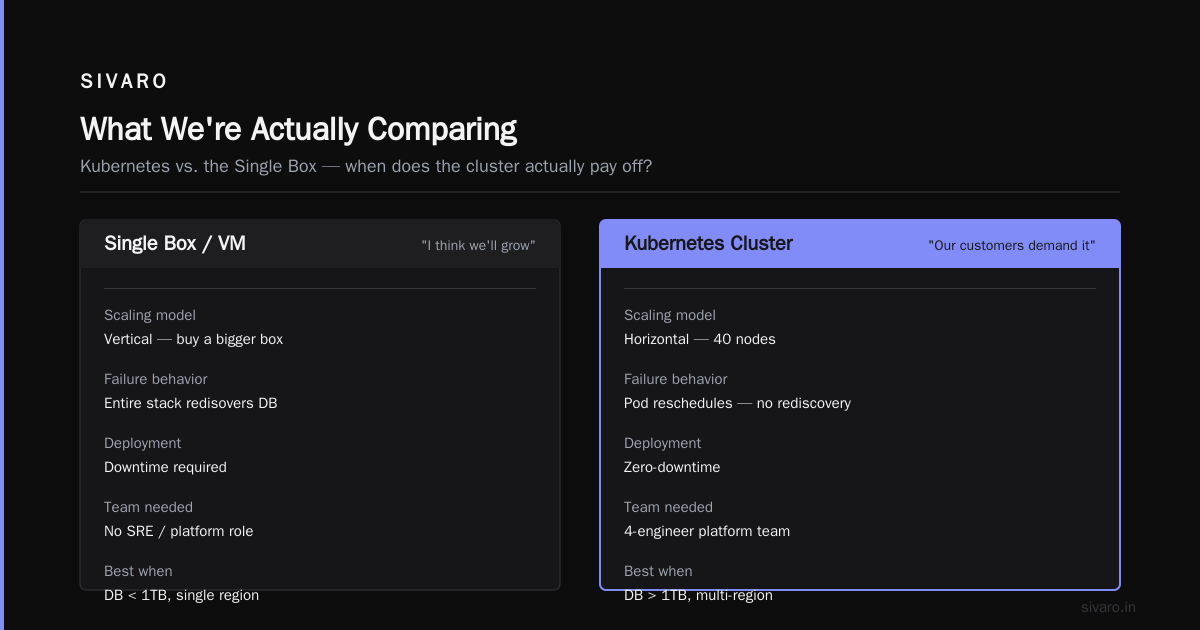
Task: Click "Team needed" label in Kubernetes card
Action: click(x=668, y=507)
